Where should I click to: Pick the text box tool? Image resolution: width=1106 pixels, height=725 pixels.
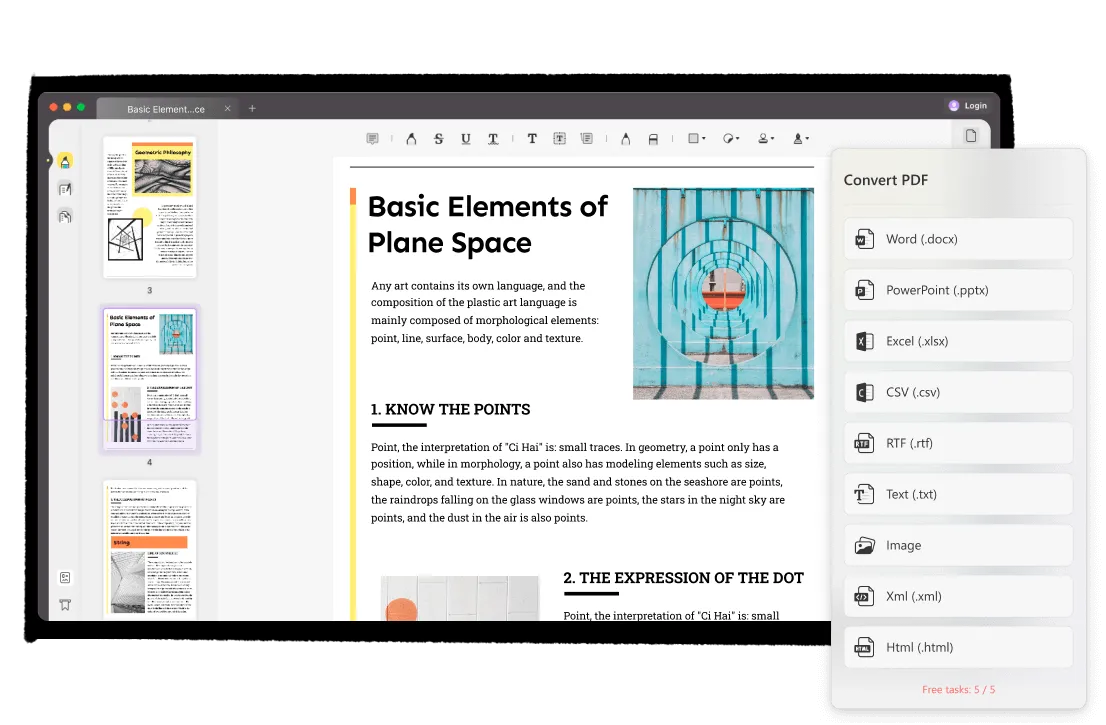pos(560,139)
